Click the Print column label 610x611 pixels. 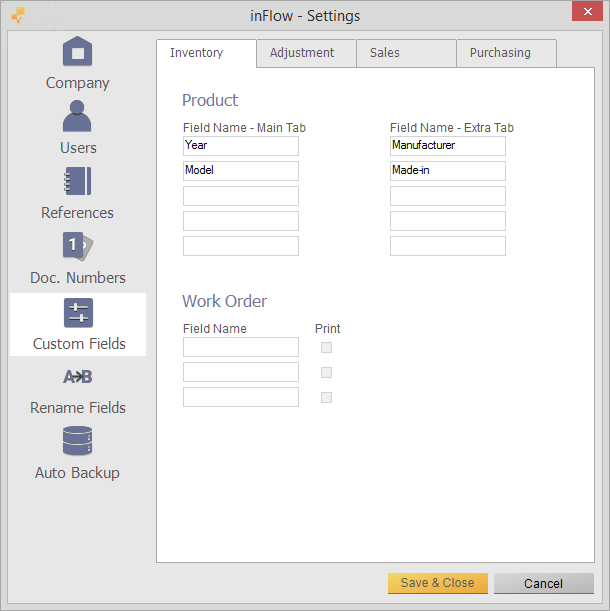(x=327, y=328)
